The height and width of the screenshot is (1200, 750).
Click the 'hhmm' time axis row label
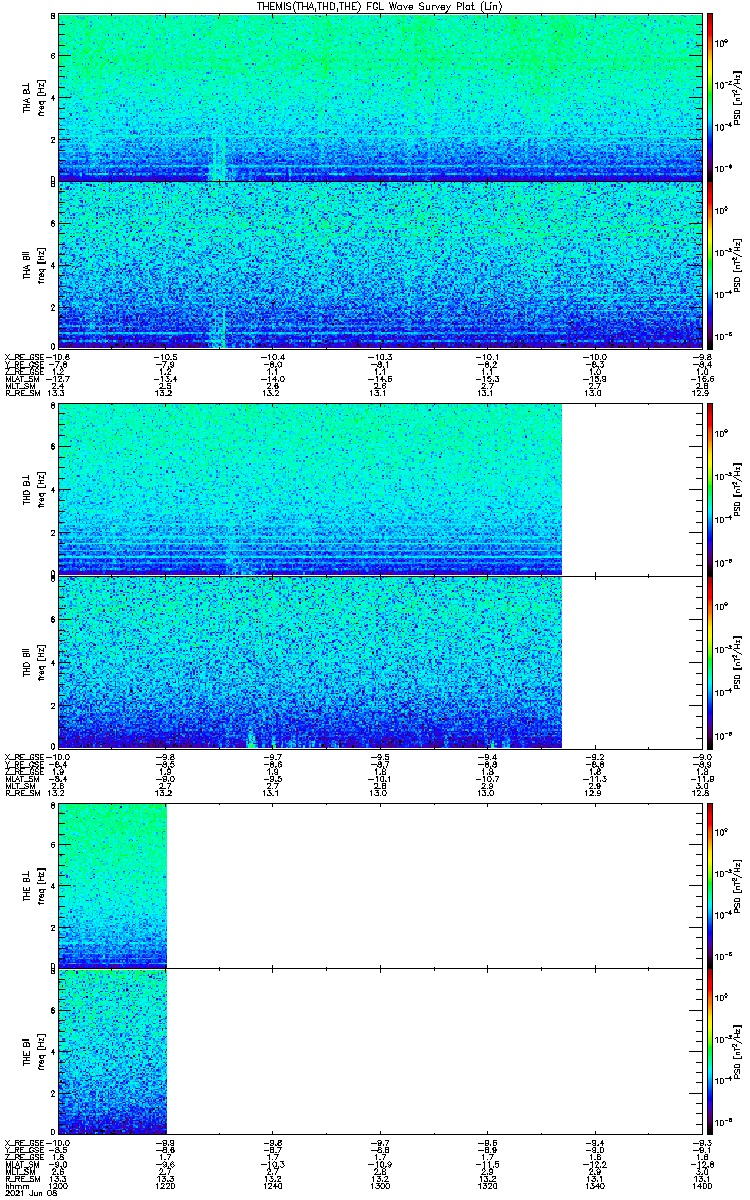(x=15, y=1185)
